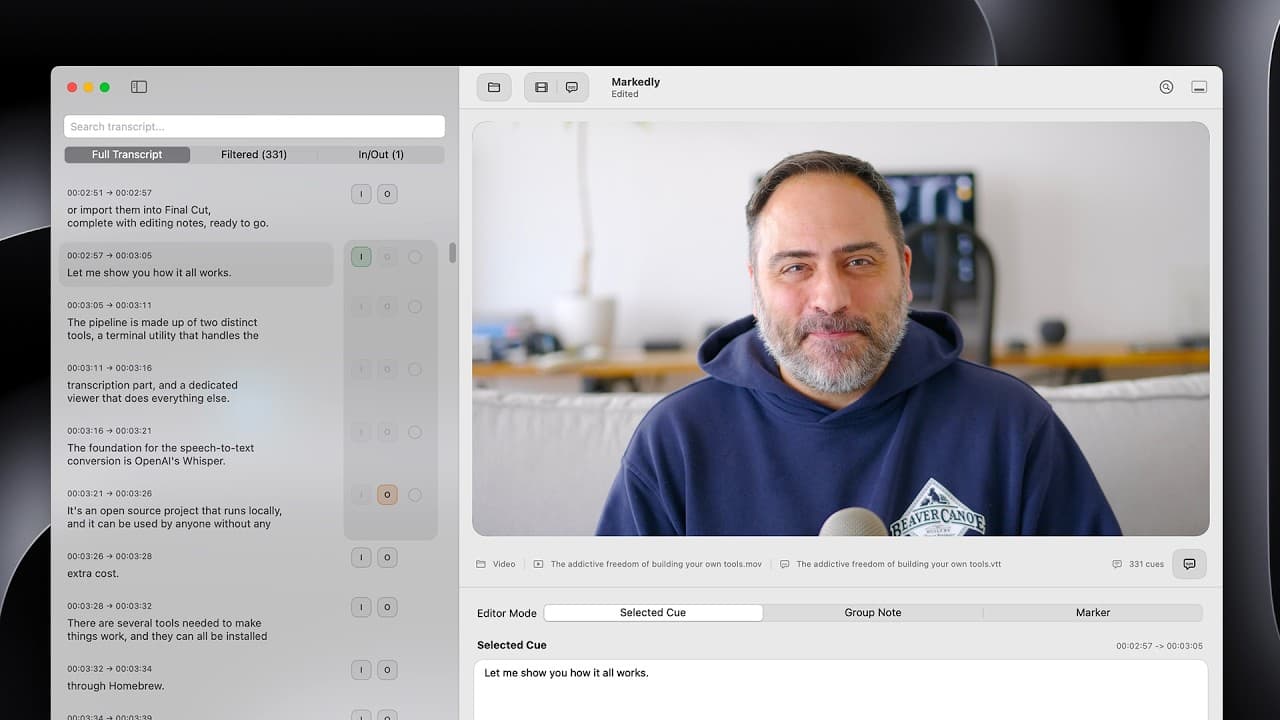1280x720 pixels.
Task: Click the magnifier search icon in the toolbar
Action: pyautogui.click(x=1166, y=87)
